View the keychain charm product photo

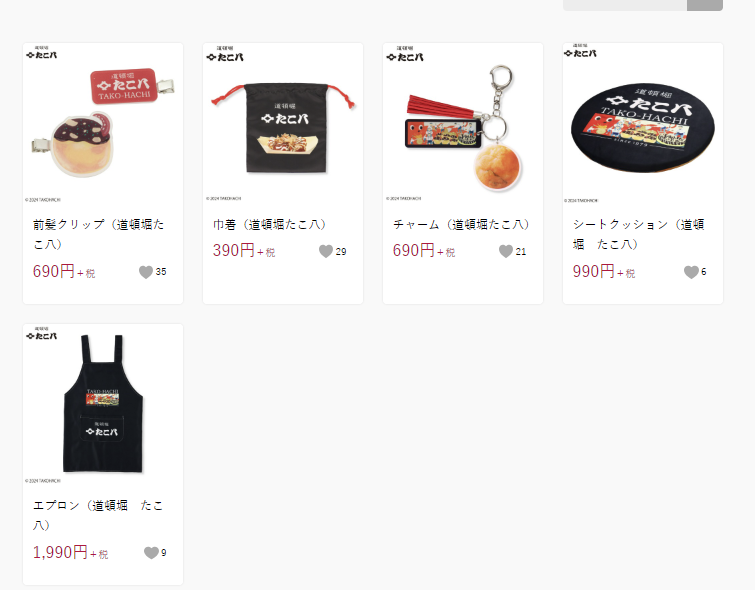coord(463,123)
